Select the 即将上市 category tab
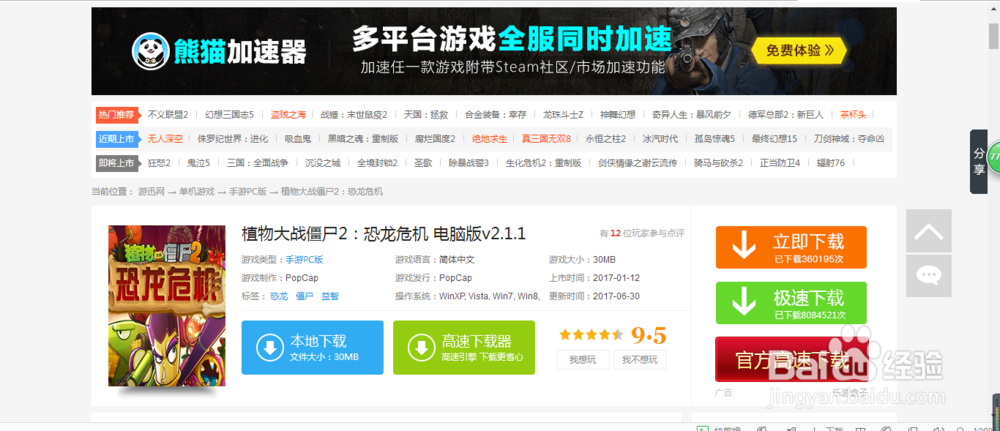This screenshot has height=431, width=1000. click(117, 163)
